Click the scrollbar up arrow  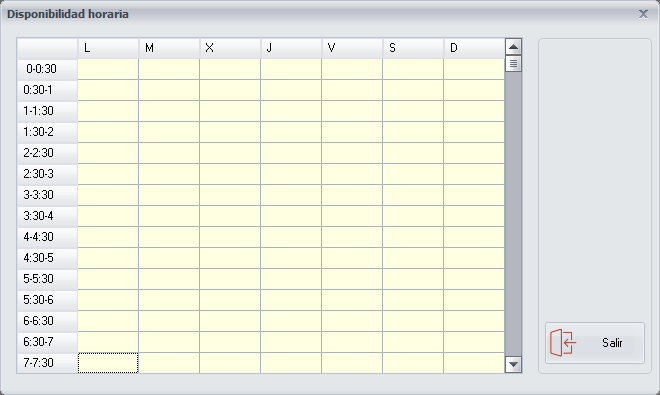(513, 47)
